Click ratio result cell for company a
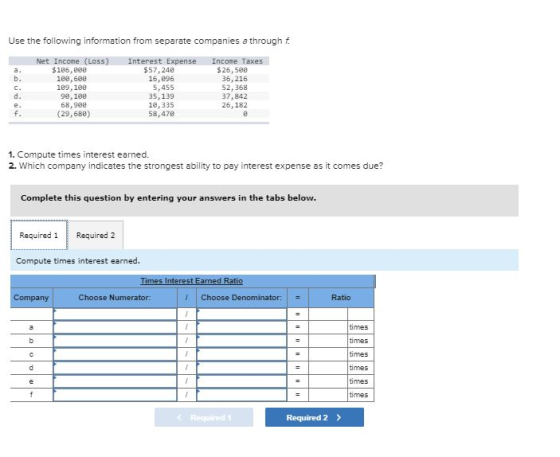Image resolution: width=560 pixels, height=457 pixels. 328,327
